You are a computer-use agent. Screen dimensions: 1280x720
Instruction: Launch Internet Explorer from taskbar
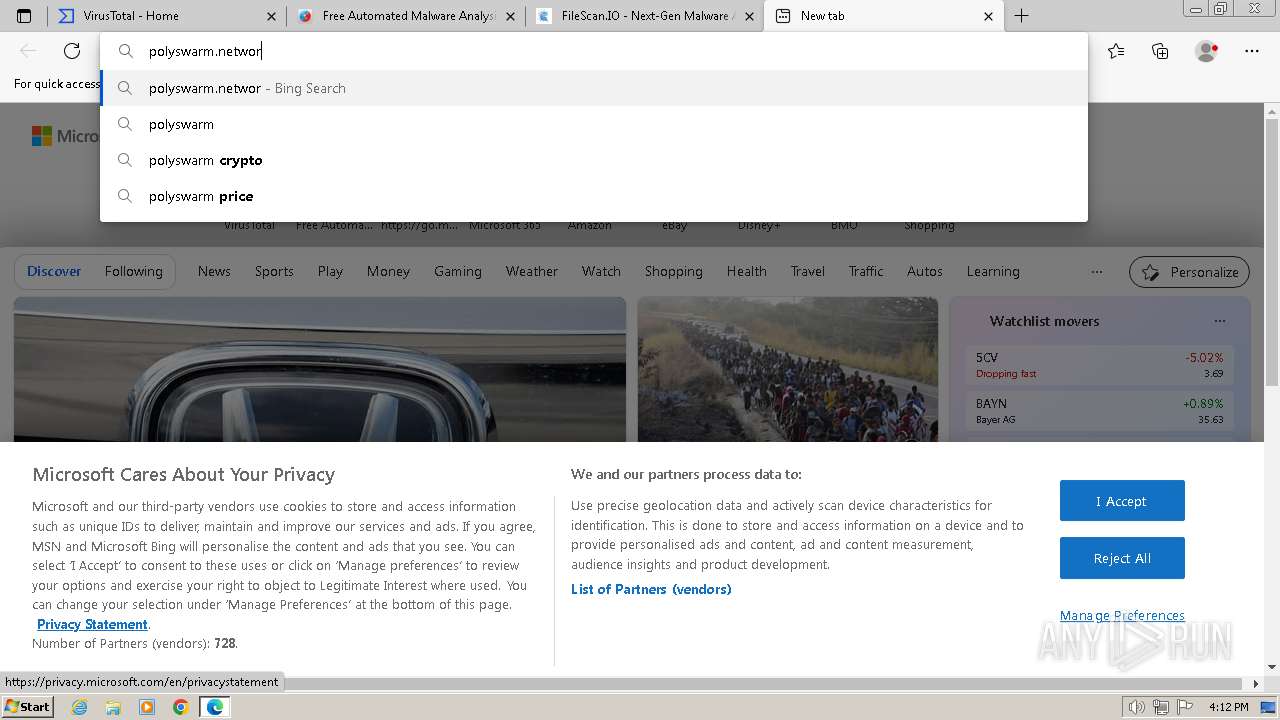80,707
